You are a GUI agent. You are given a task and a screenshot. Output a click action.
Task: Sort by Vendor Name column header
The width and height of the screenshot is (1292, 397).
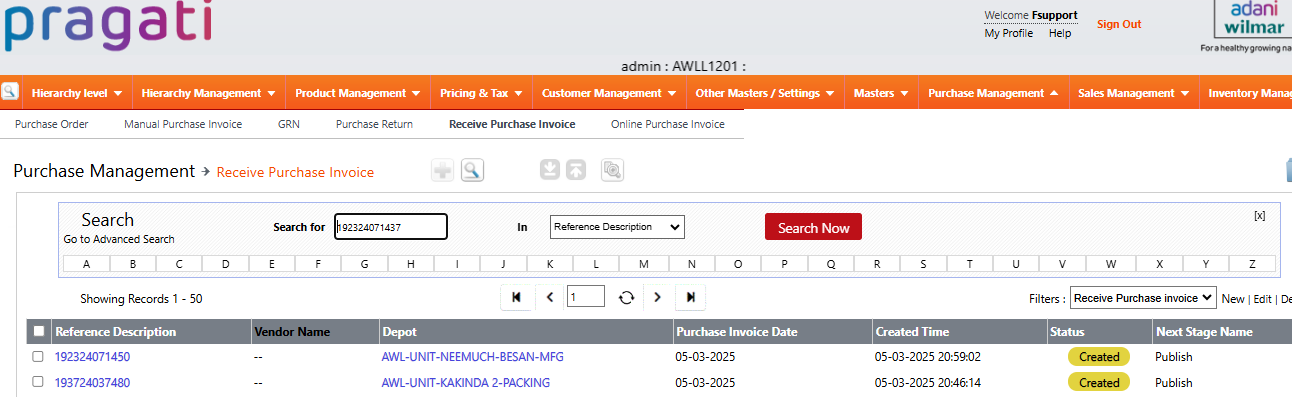pos(292,332)
